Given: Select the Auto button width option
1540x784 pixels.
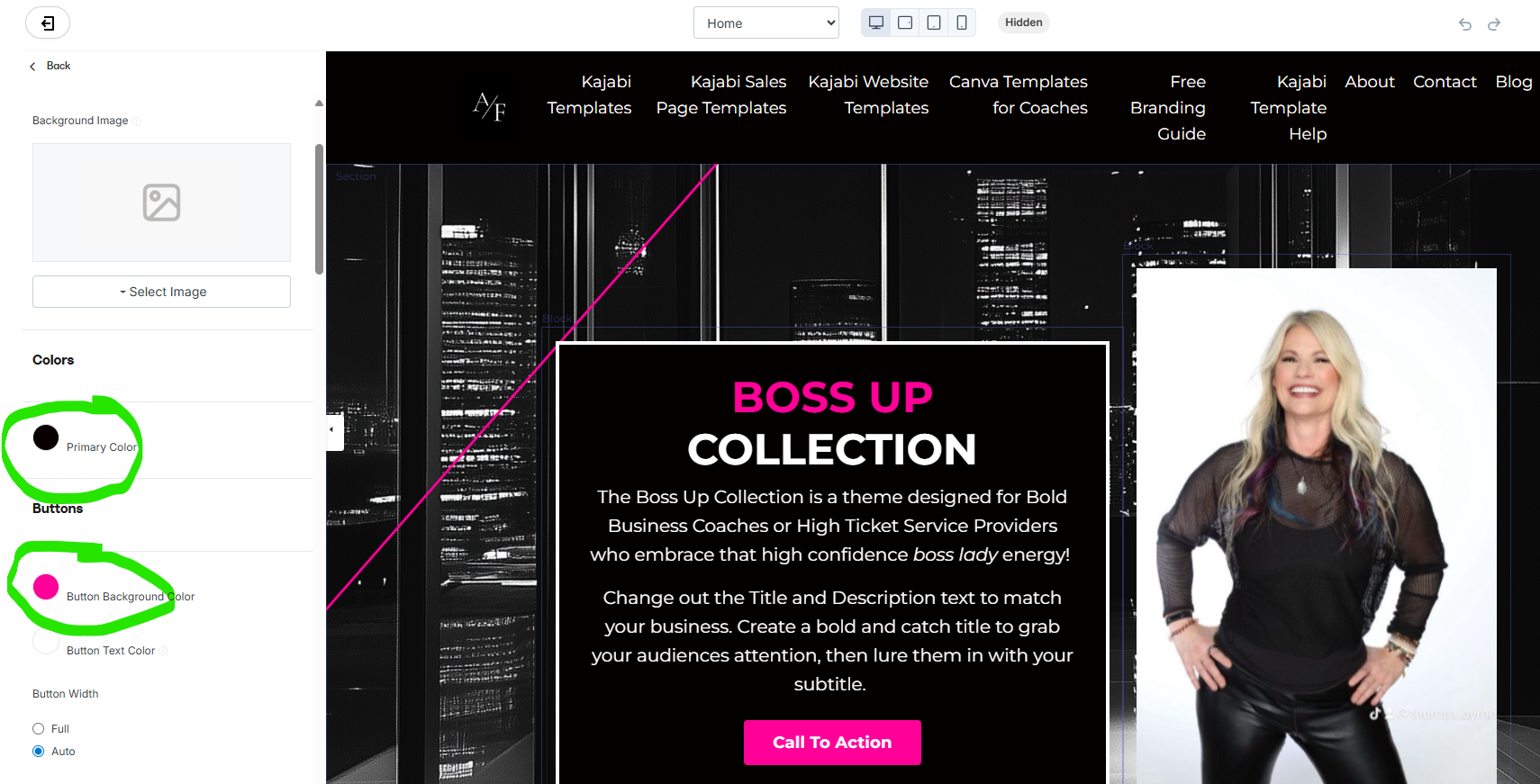Looking at the screenshot, I should 38,752.
